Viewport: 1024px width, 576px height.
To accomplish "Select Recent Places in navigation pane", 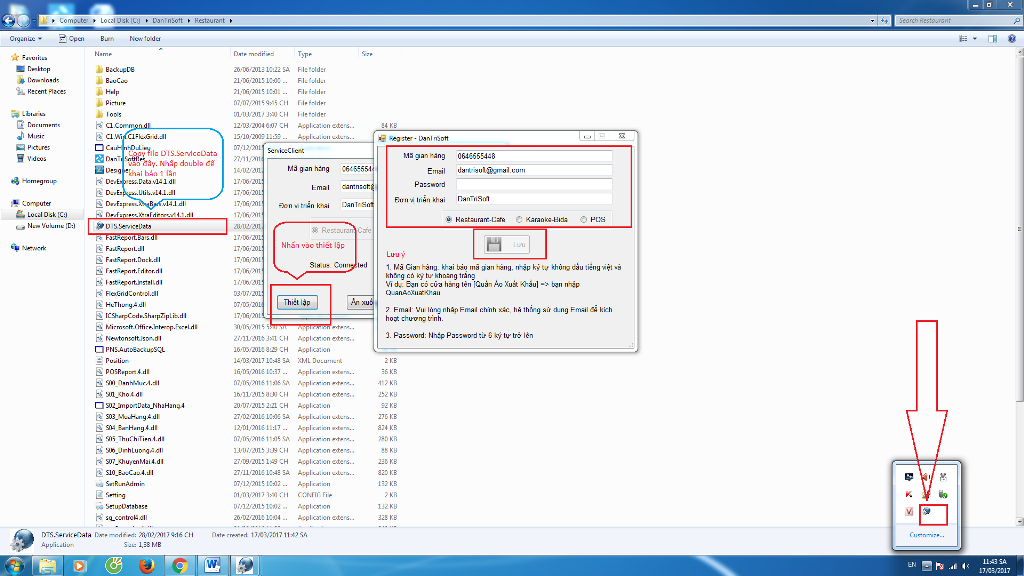I will (x=46, y=91).
